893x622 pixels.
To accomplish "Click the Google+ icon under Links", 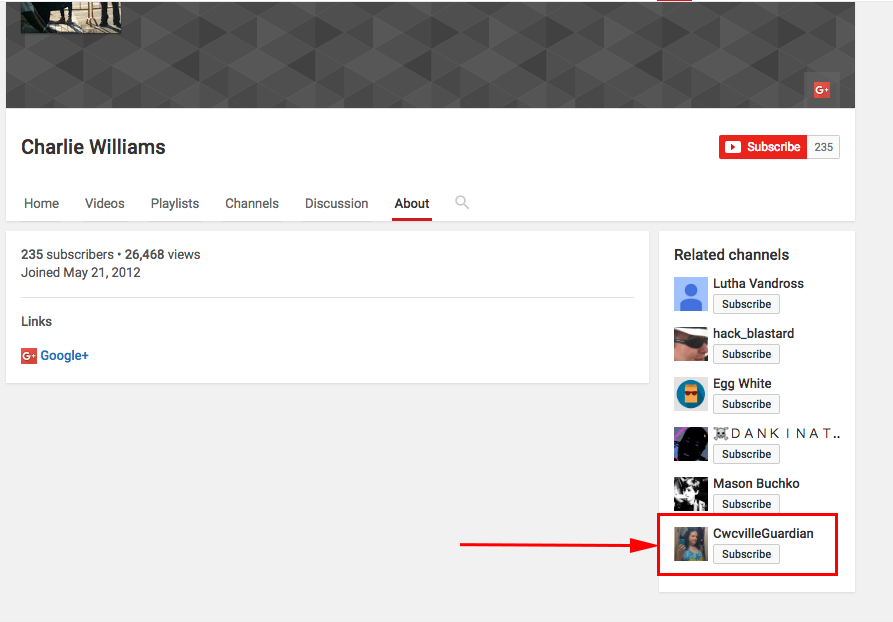I will [x=29, y=356].
